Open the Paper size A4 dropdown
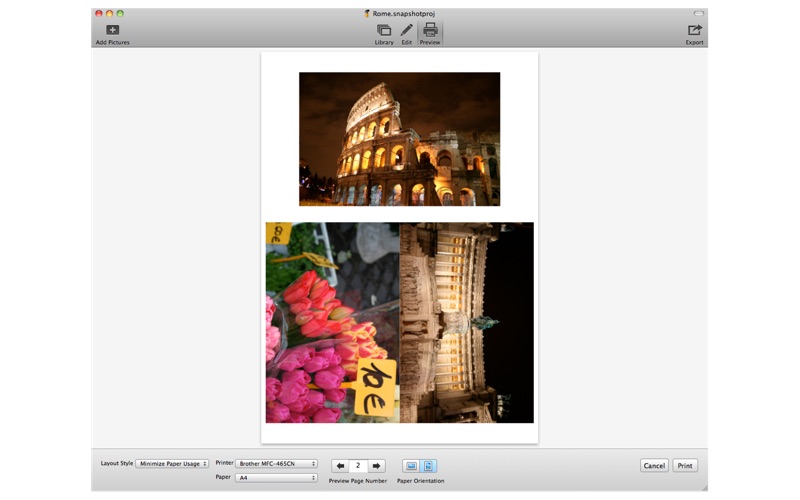The height and width of the screenshot is (500, 800). pos(276,478)
